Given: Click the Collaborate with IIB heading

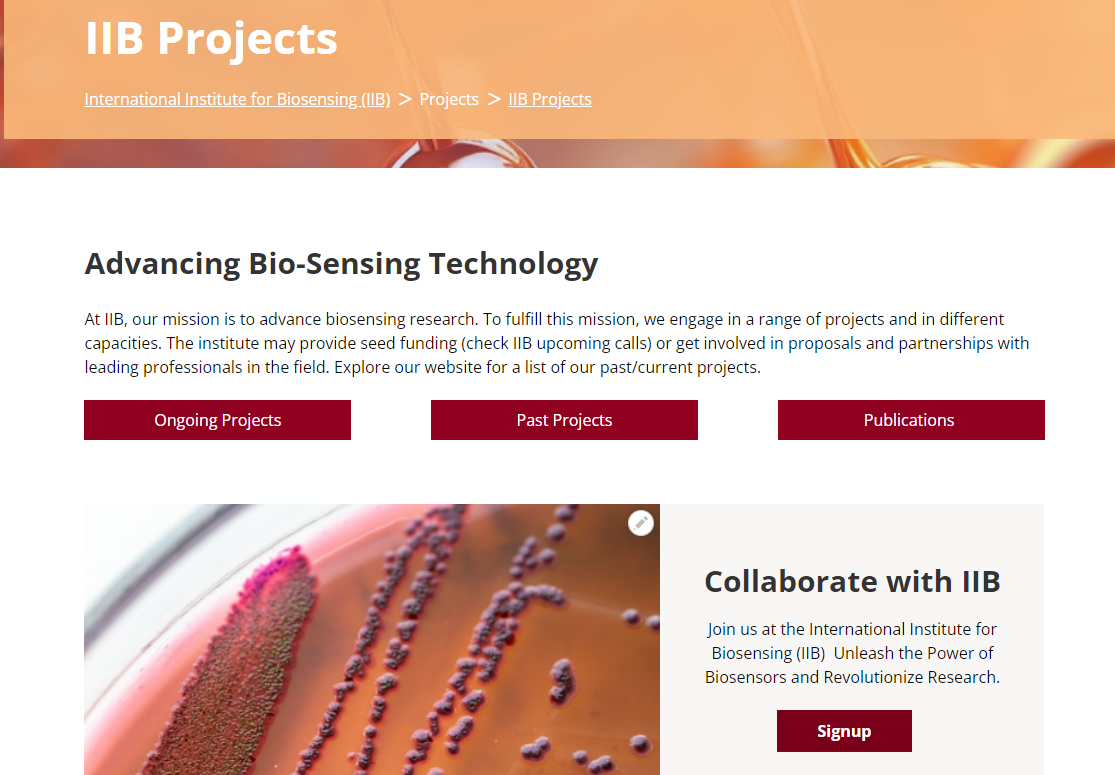Looking at the screenshot, I should (x=852, y=581).
